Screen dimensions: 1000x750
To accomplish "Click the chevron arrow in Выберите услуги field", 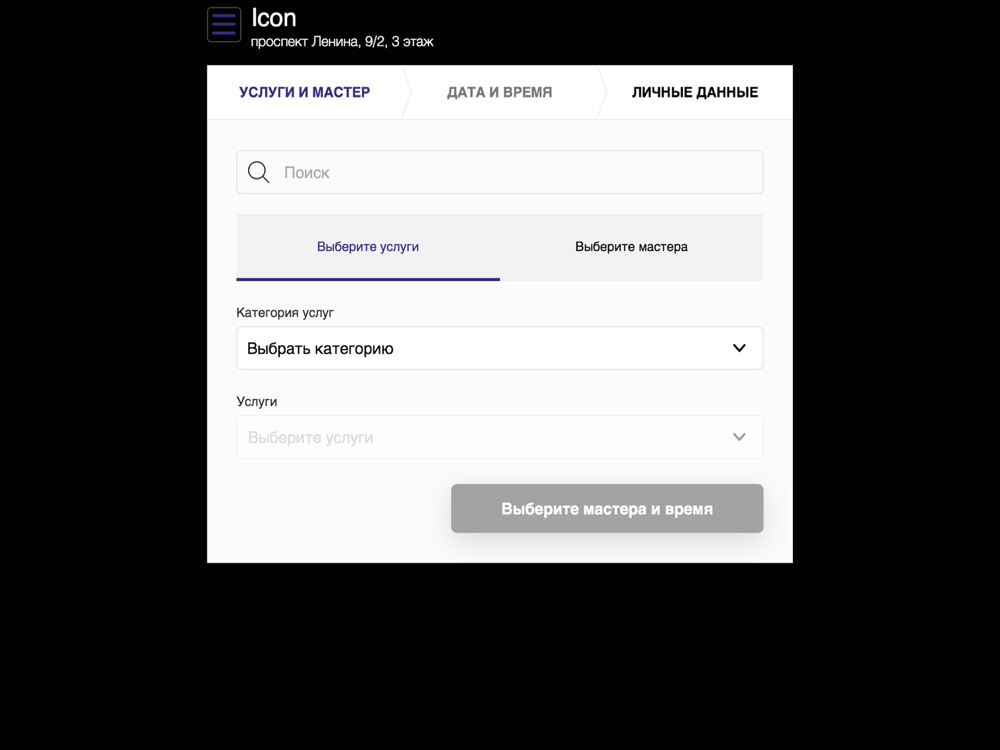I will pyautogui.click(x=739, y=438).
